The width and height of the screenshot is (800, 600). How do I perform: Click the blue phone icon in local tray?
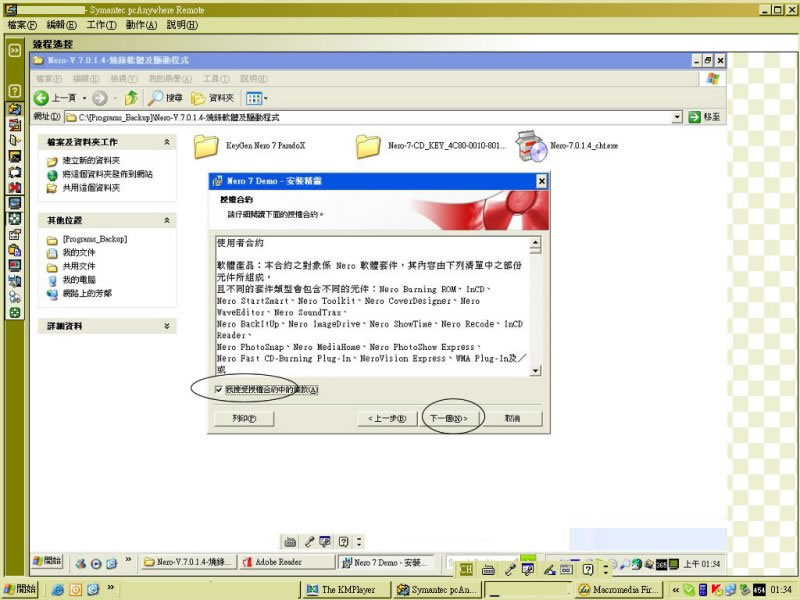[703, 590]
